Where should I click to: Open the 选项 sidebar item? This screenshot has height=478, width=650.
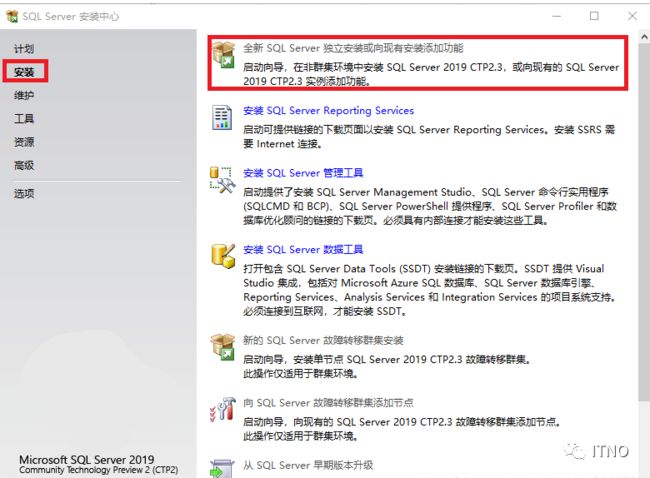coord(24,193)
